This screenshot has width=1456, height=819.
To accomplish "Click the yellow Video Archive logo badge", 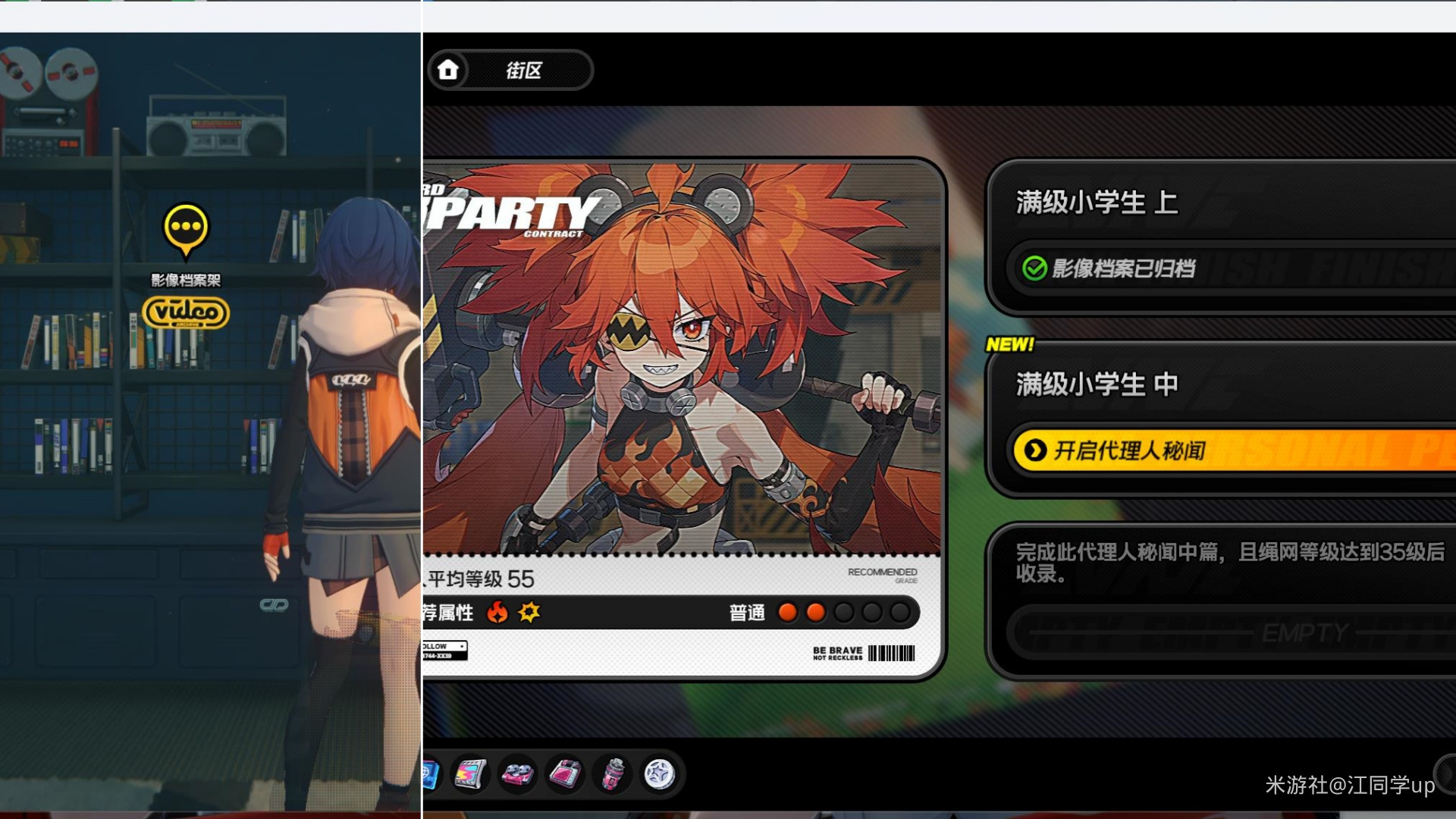I will 186,312.
